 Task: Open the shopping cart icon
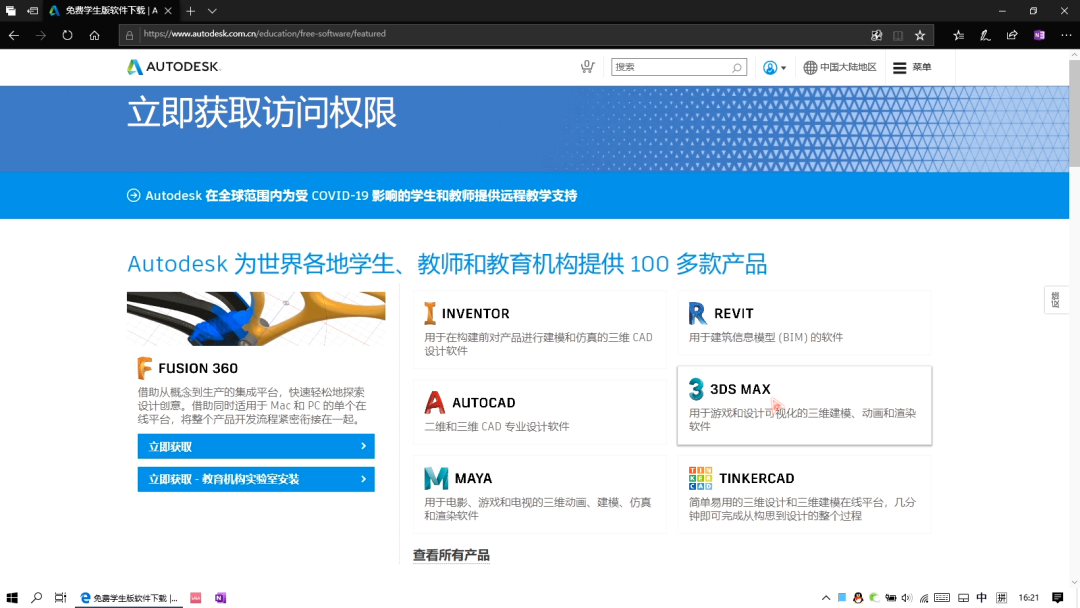[x=587, y=66]
